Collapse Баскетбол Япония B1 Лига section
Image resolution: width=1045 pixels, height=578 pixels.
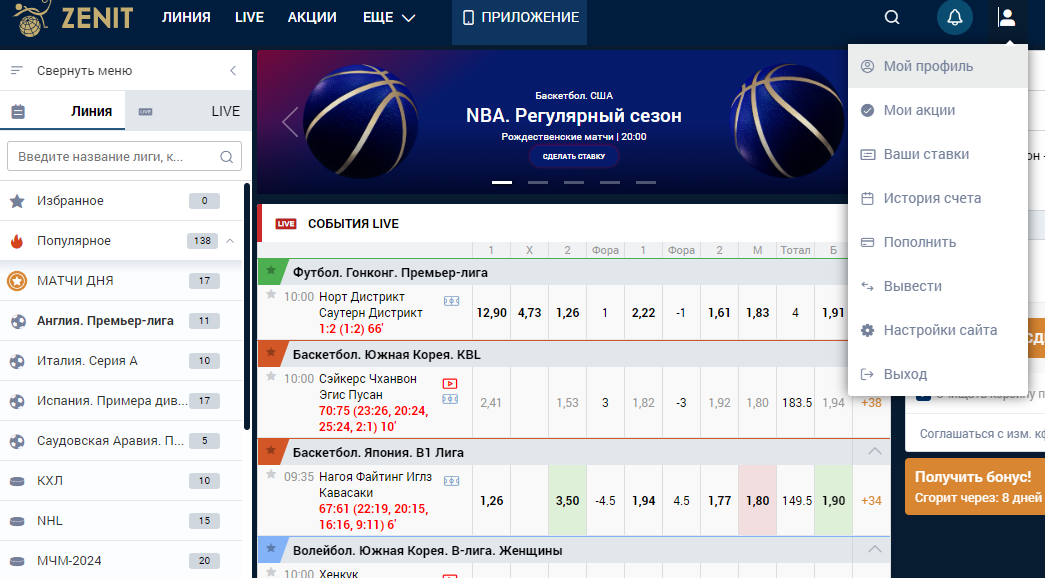[x=874, y=451]
